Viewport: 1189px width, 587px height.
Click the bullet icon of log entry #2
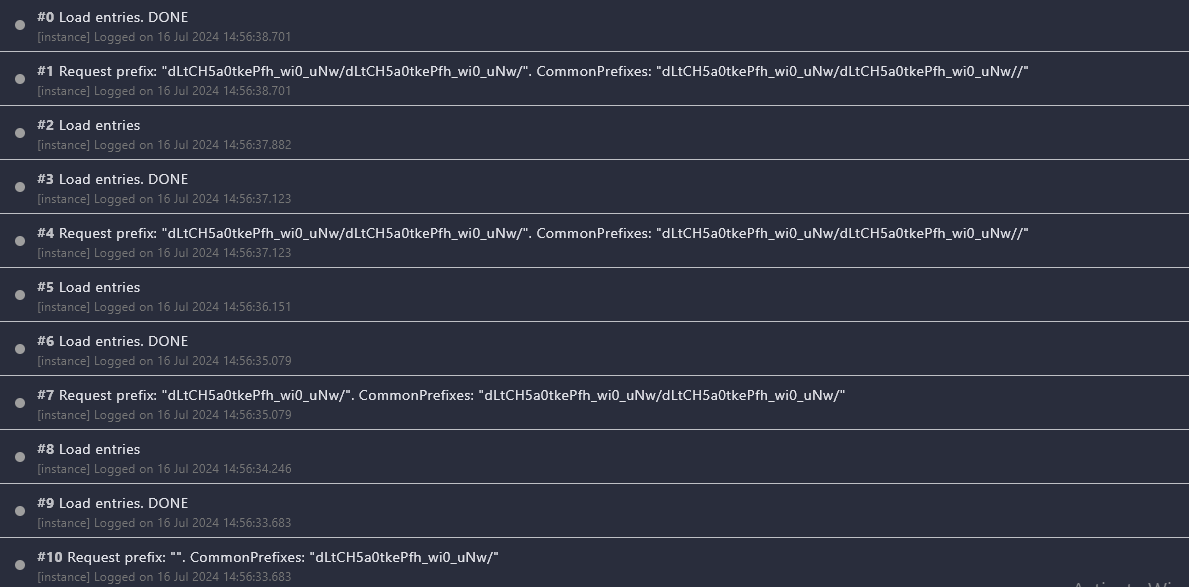pyautogui.click(x=20, y=133)
